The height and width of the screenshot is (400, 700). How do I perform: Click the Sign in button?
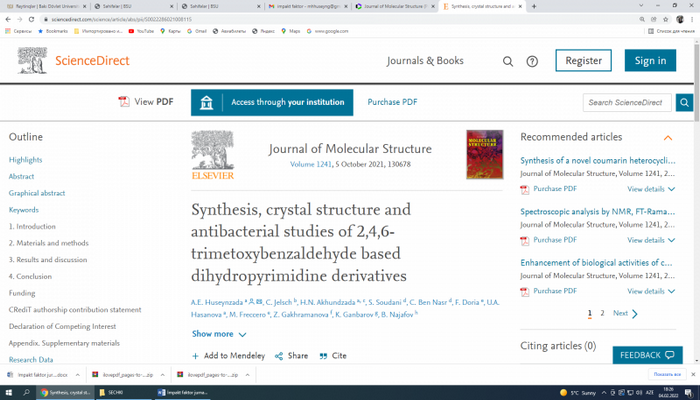click(x=650, y=61)
